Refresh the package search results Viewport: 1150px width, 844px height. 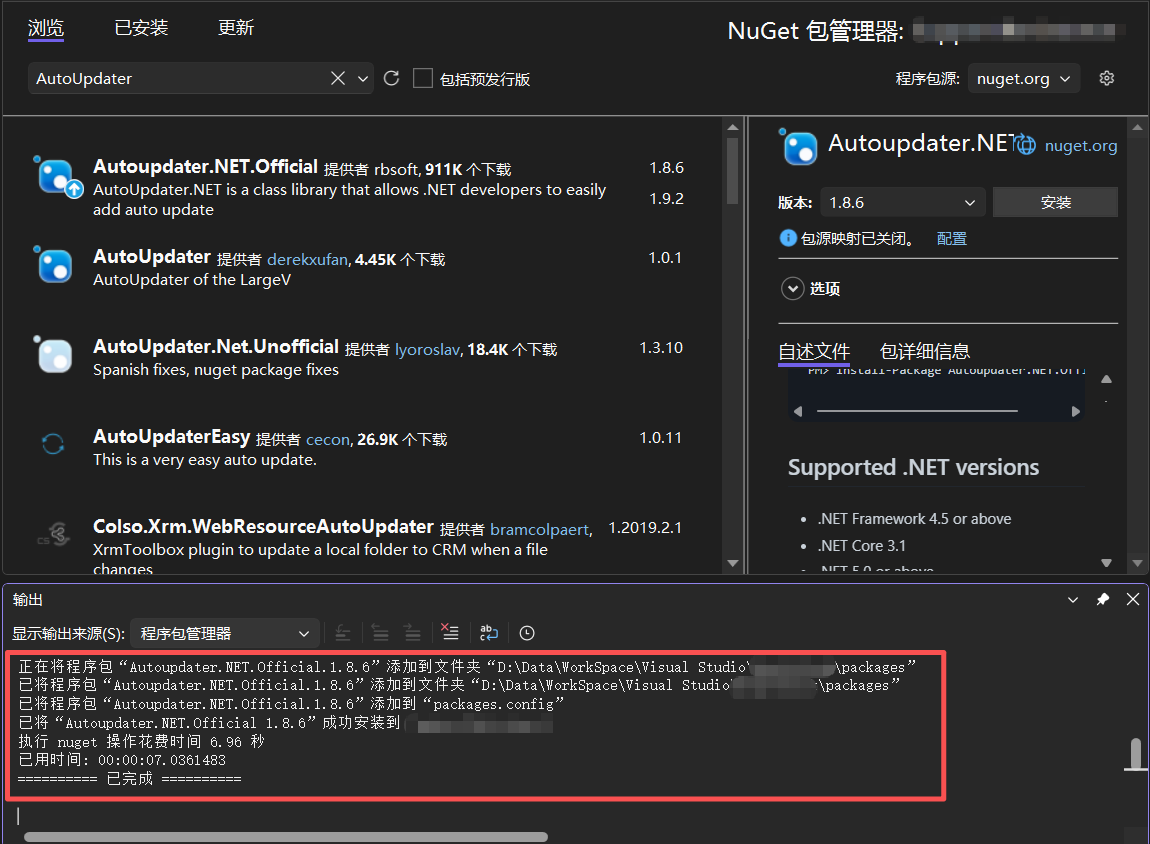point(392,78)
